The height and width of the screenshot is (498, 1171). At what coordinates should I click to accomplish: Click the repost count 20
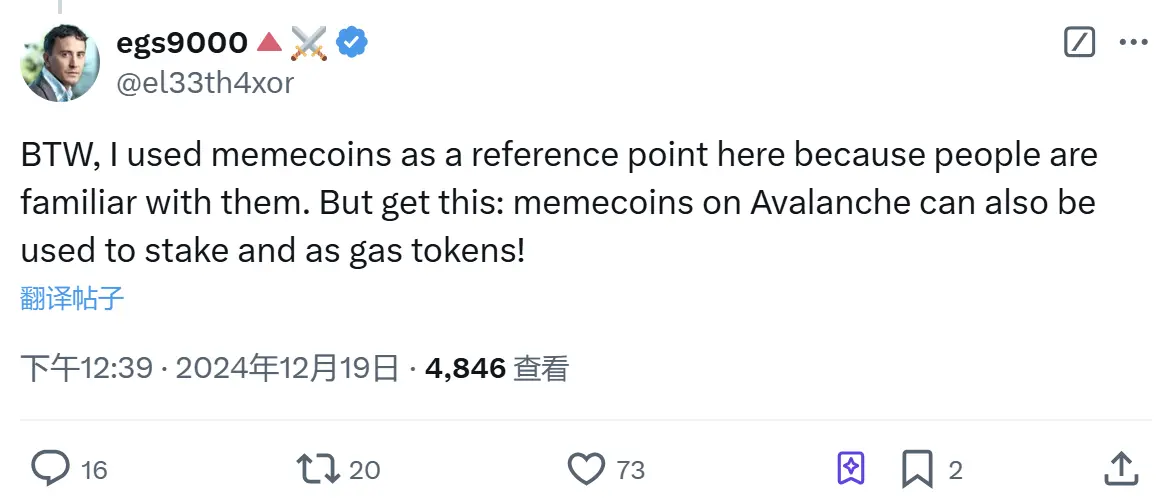coord(365,469)
